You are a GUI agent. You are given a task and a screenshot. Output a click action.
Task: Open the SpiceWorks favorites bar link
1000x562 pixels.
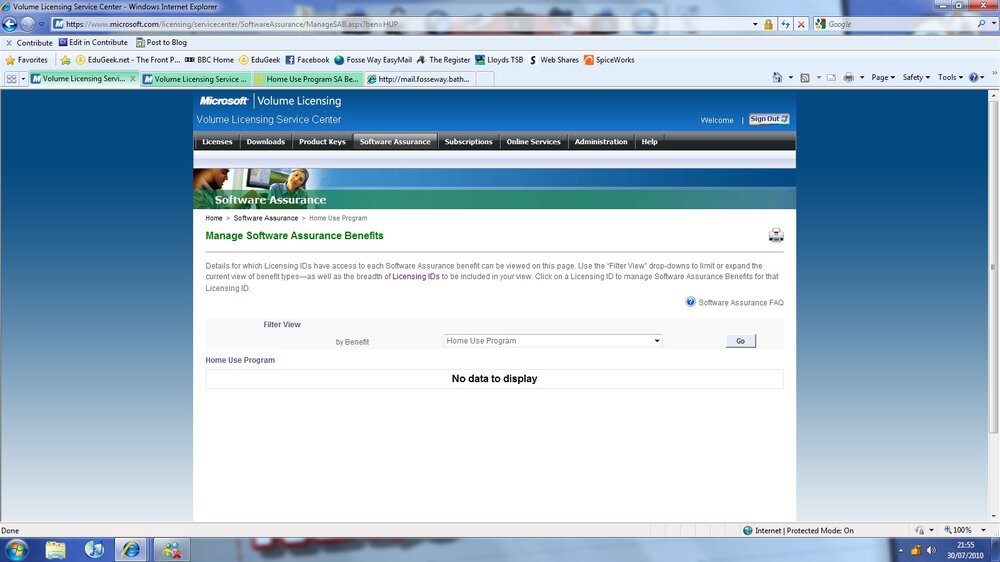pos(609,60)
